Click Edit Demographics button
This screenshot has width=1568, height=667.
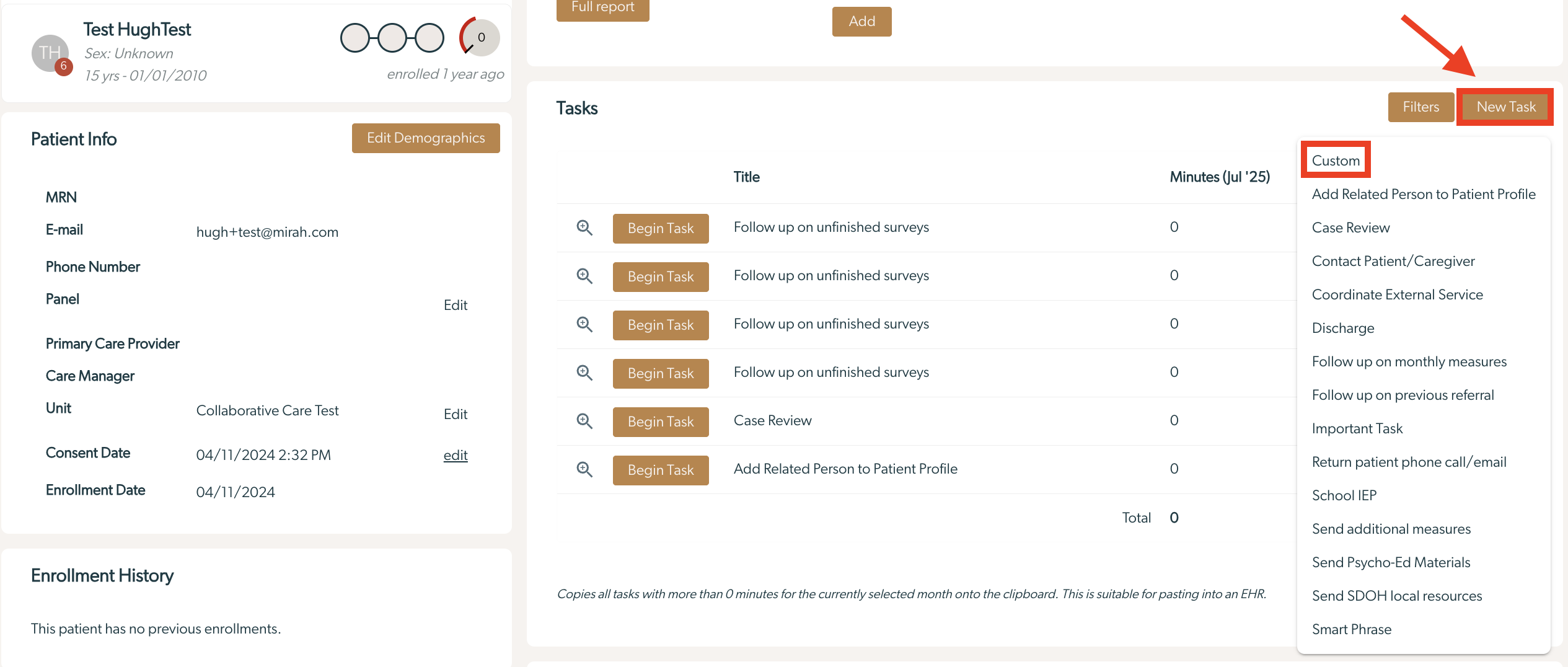426,138
